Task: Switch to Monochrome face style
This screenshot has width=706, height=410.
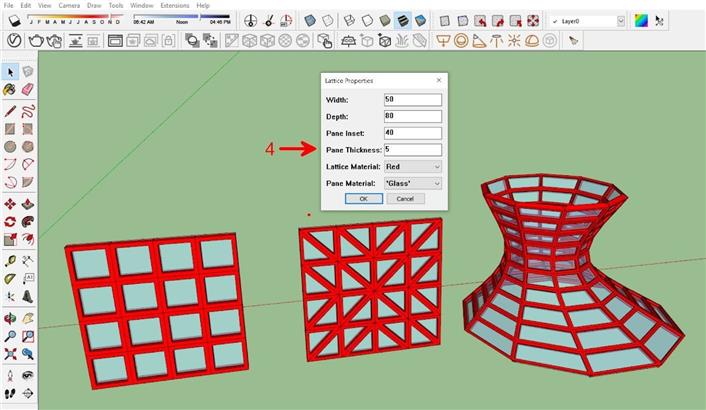Action: coord(420,21)
